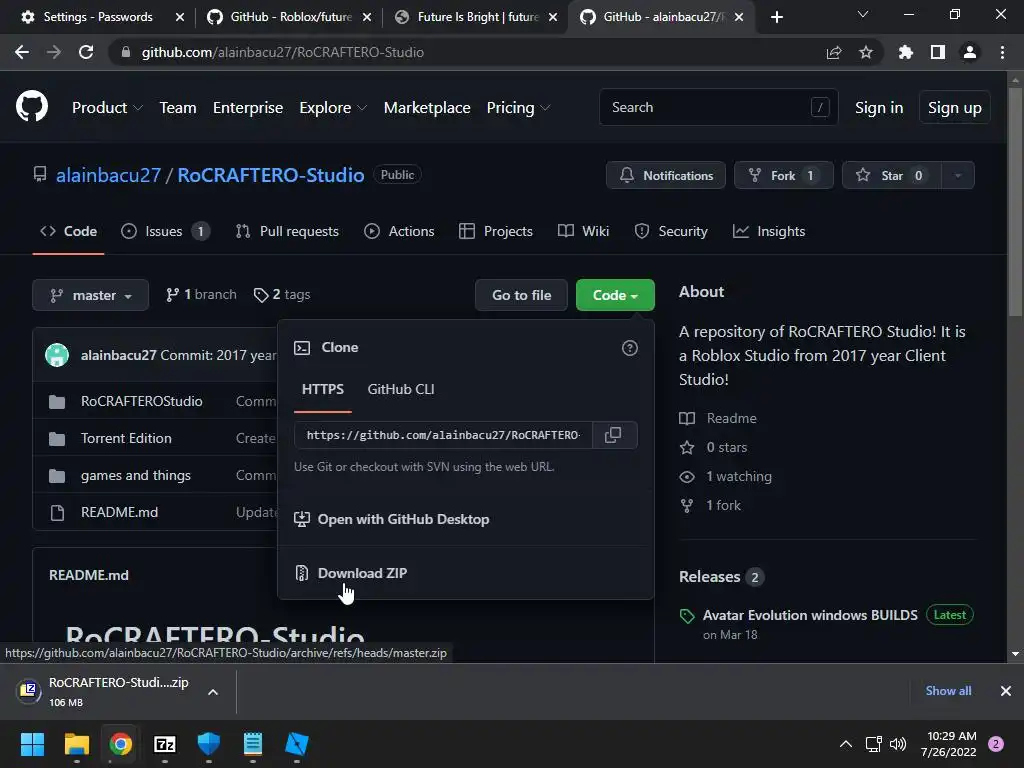Open the Security tab
This screenshot has height=768, width=1024.
tap(671, 231)
